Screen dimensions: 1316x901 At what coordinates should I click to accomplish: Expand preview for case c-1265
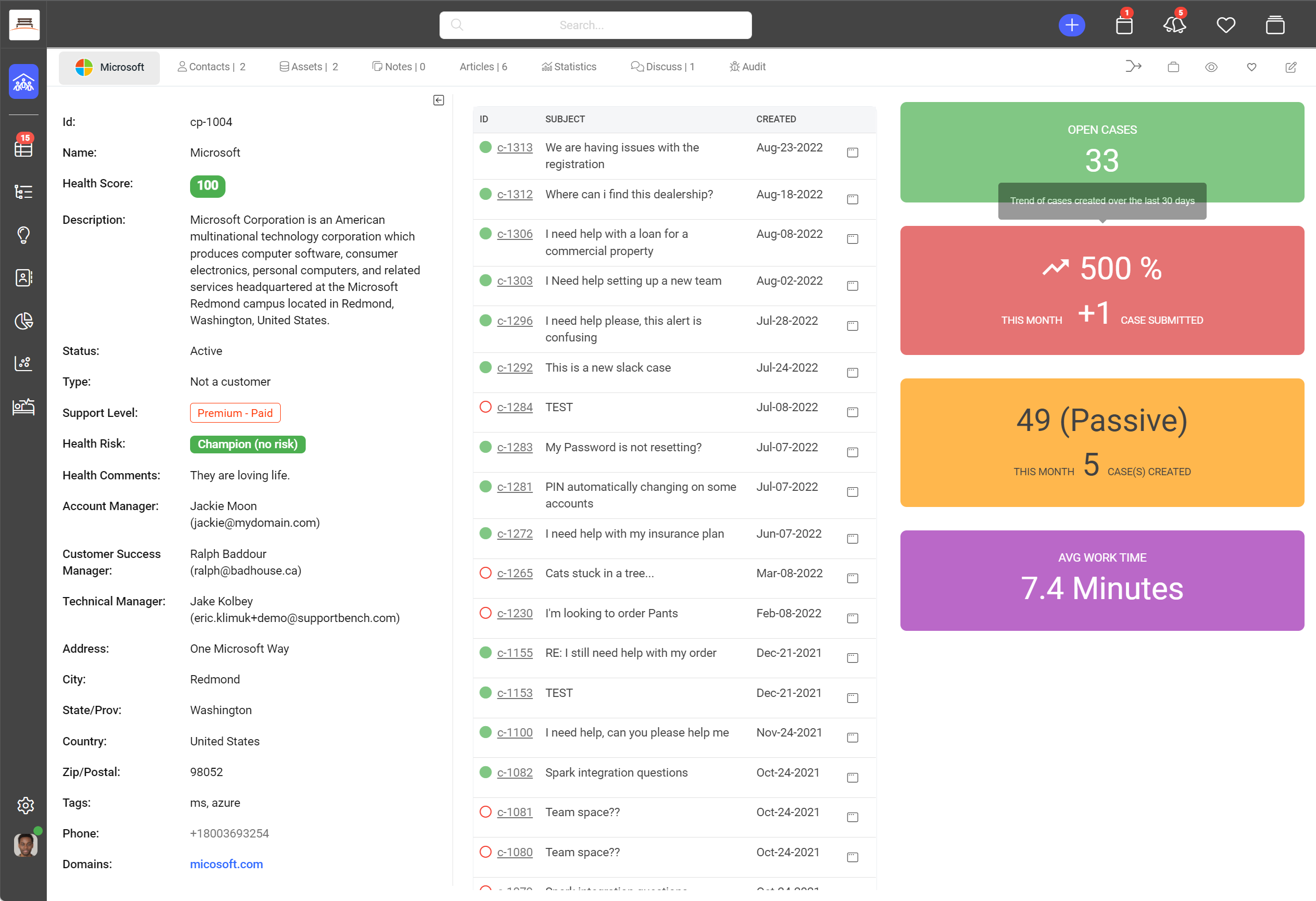click(852, 578)
